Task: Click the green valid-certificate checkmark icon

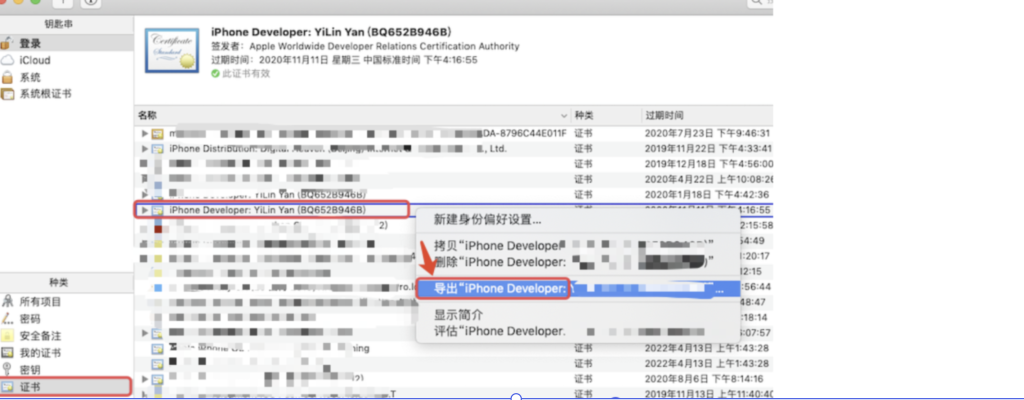Action: (216, 74)
